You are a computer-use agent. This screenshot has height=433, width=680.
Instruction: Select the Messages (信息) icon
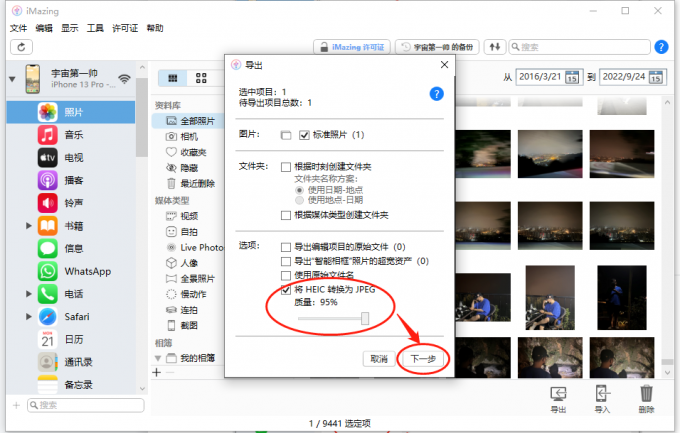point(48,248)
